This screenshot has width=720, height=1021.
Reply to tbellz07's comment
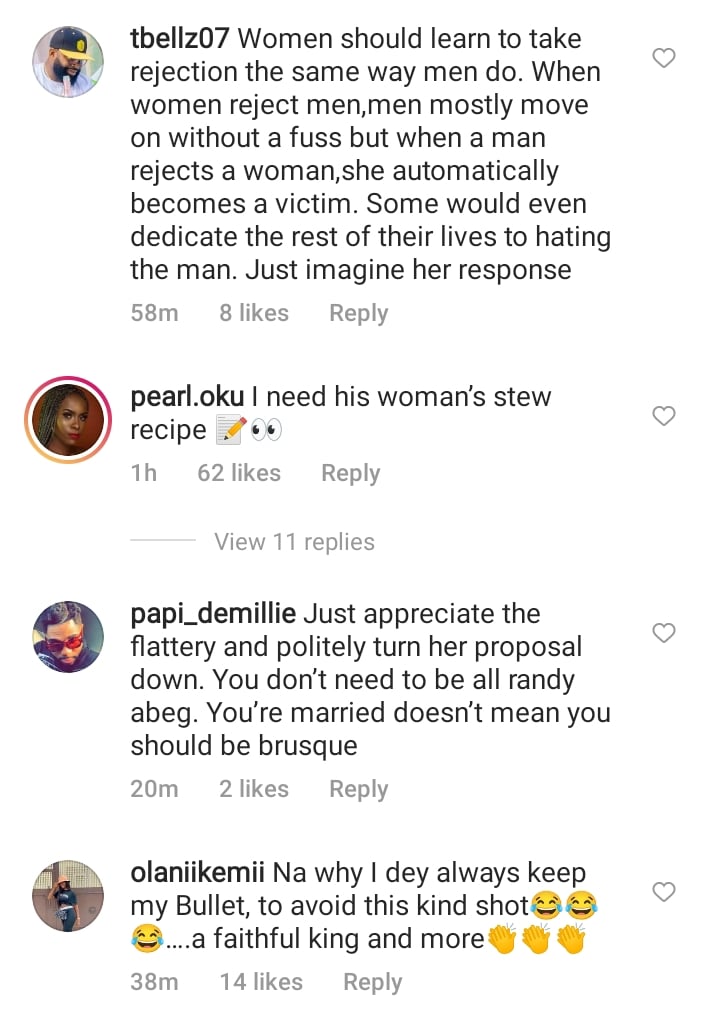click(358, 313)
